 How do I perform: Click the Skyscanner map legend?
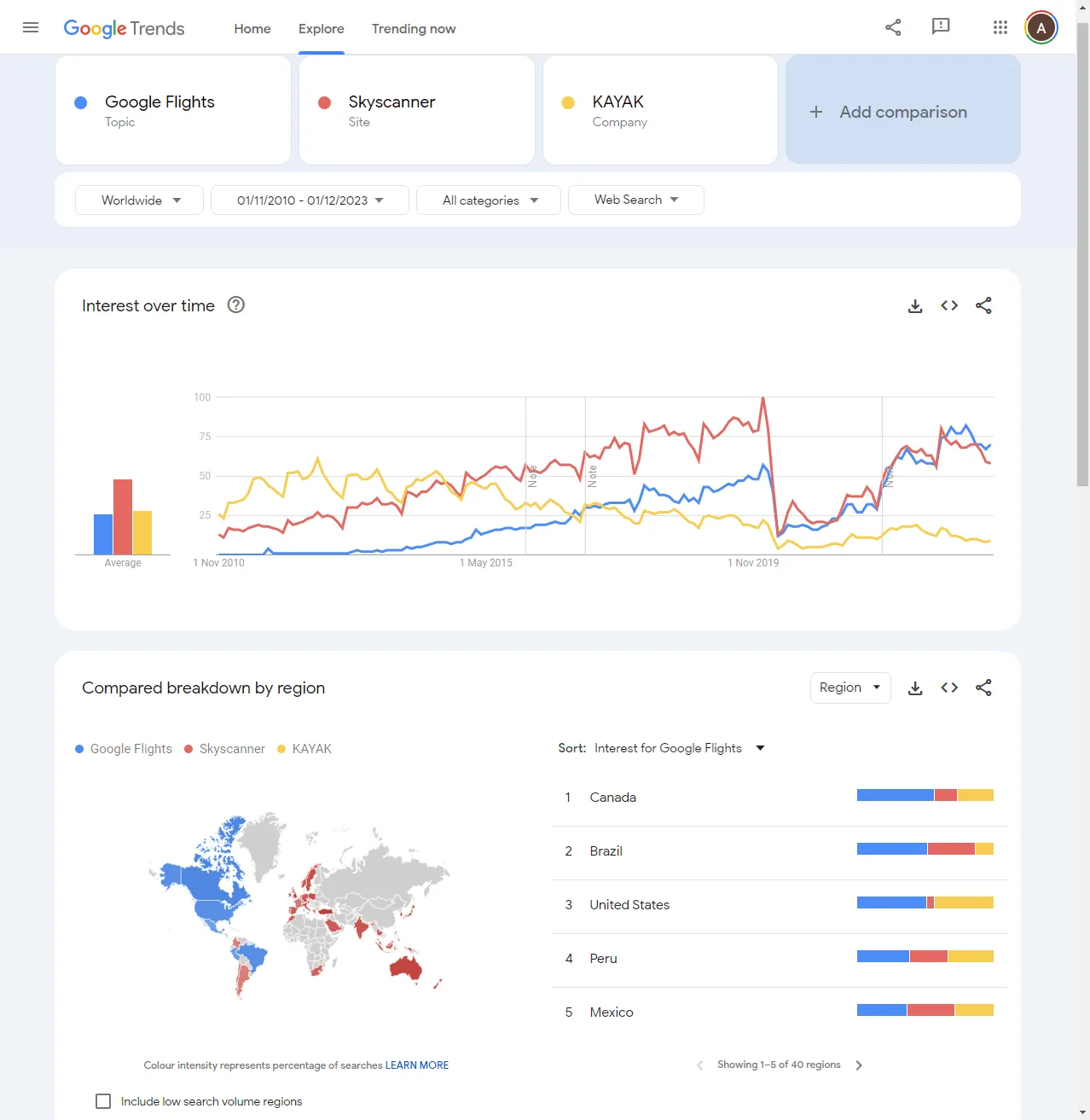click(225, 749)
